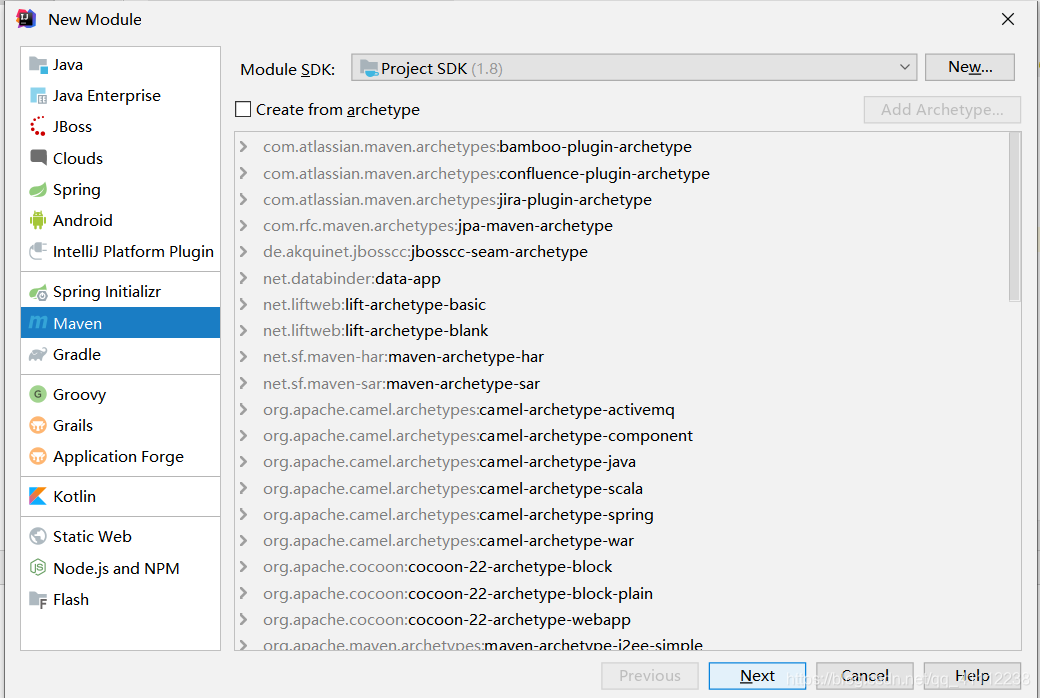The height and width of the screenshot is (698, 1040).
Task: Click the Previous button
Action: pyautogui.click(x=650, y=675)
